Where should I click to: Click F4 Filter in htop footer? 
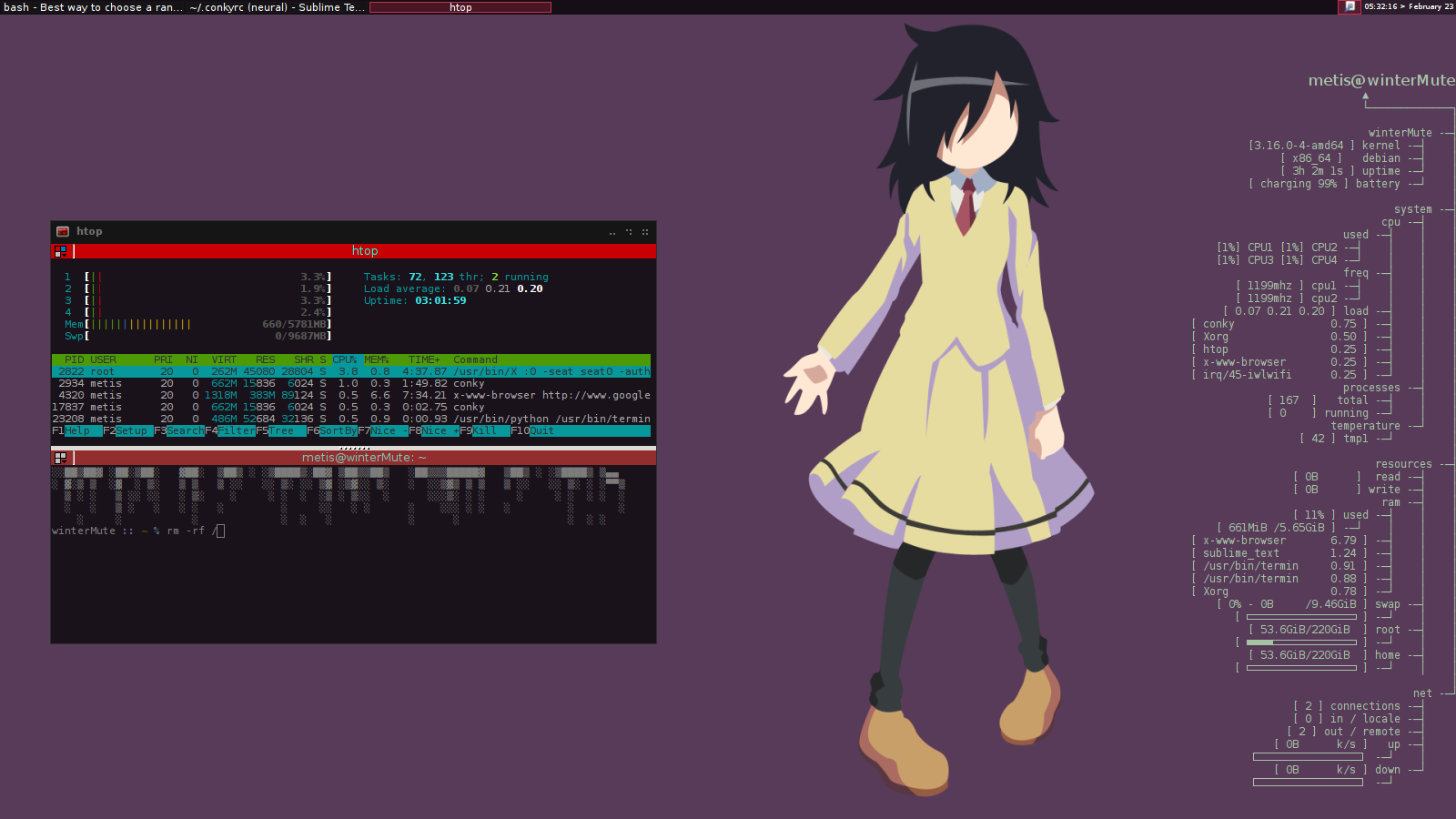tap(230, 430)
